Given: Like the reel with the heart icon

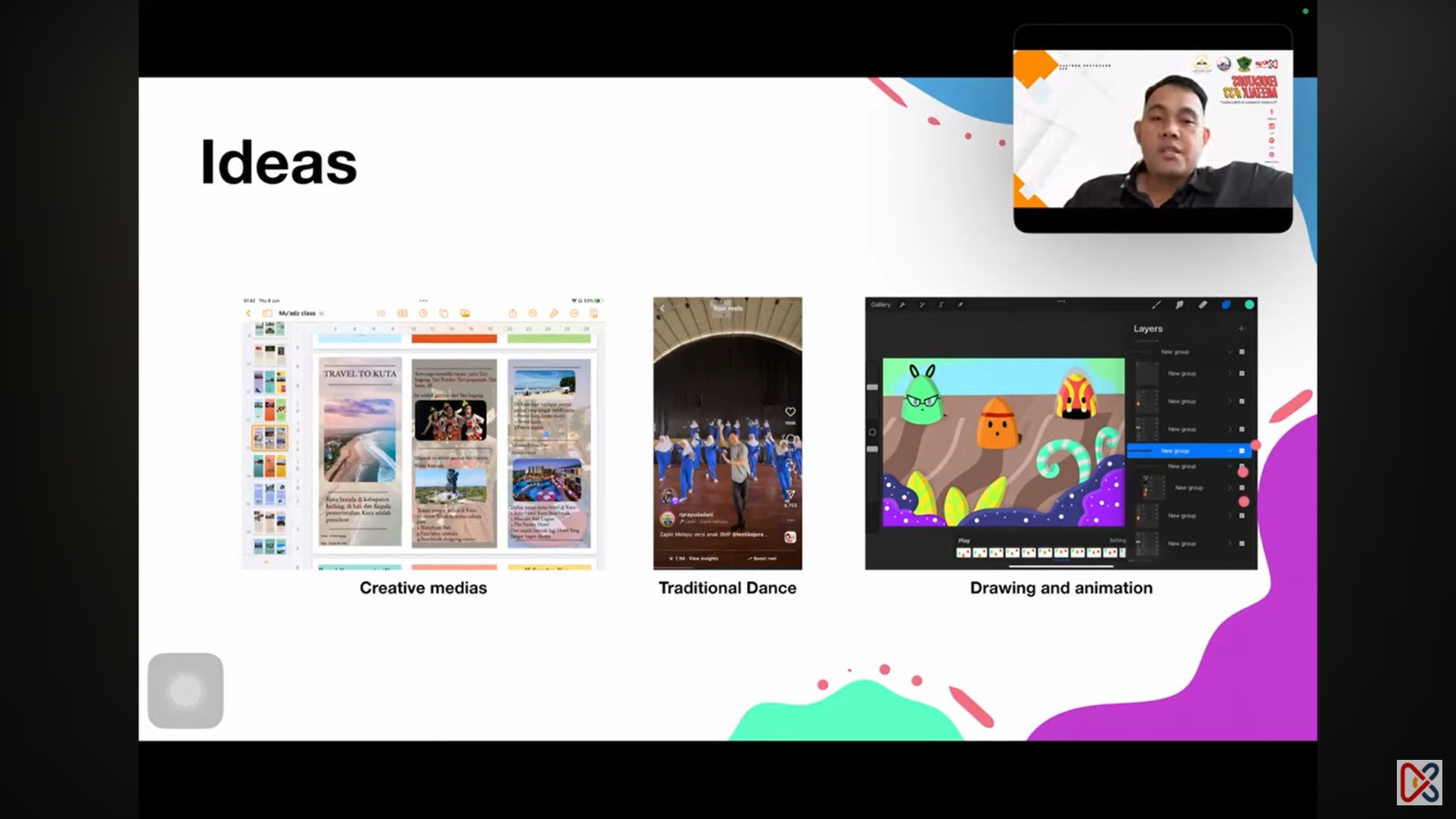Looking at the screenshot, I should [791, 412].
